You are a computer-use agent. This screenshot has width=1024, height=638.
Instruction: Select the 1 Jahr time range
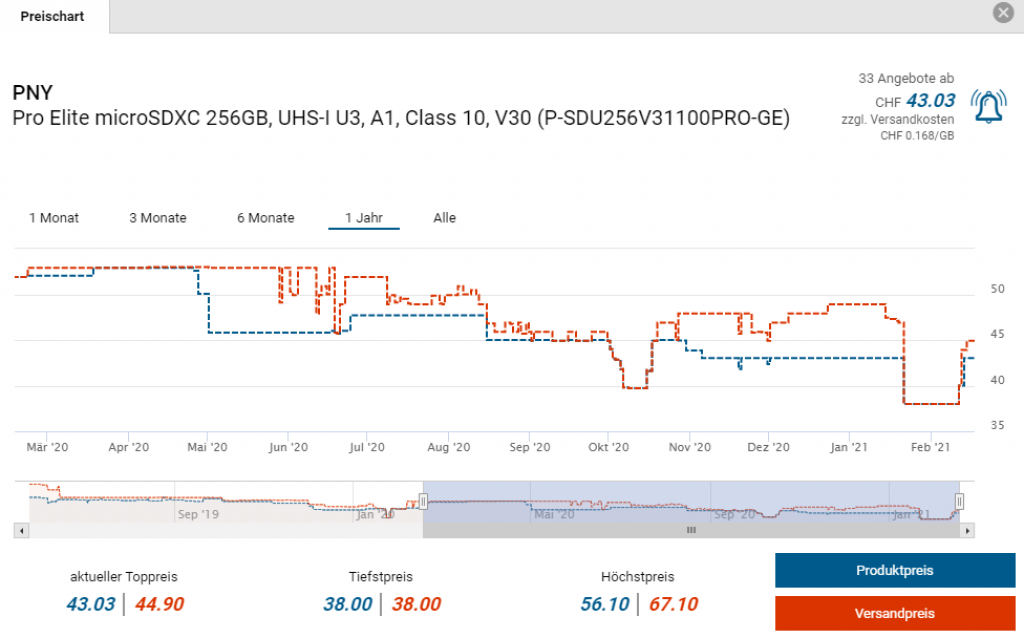[x=364, y=218]
